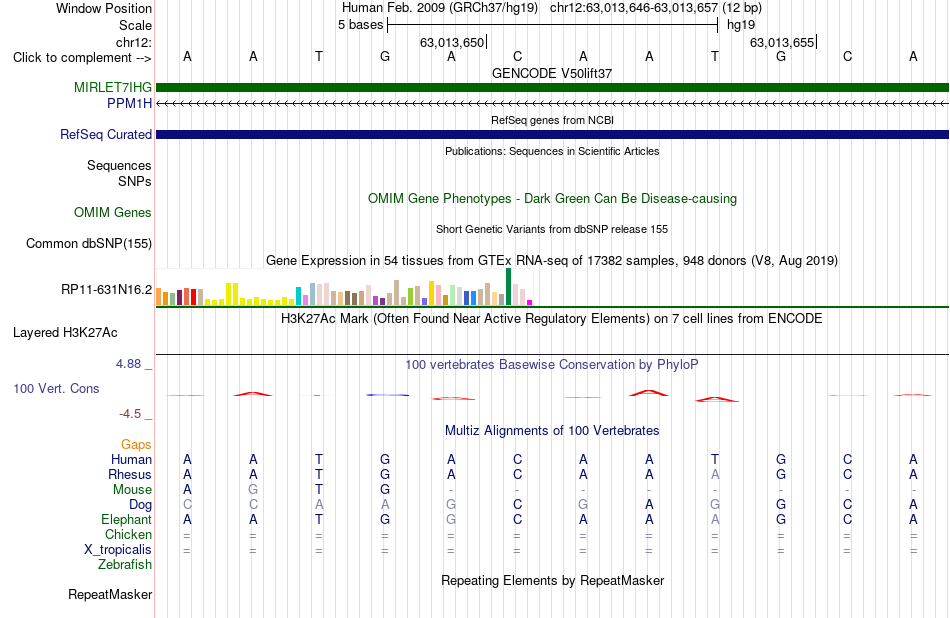Click the PPM1H gene label

pyautogui.click(x=129, y=104)
